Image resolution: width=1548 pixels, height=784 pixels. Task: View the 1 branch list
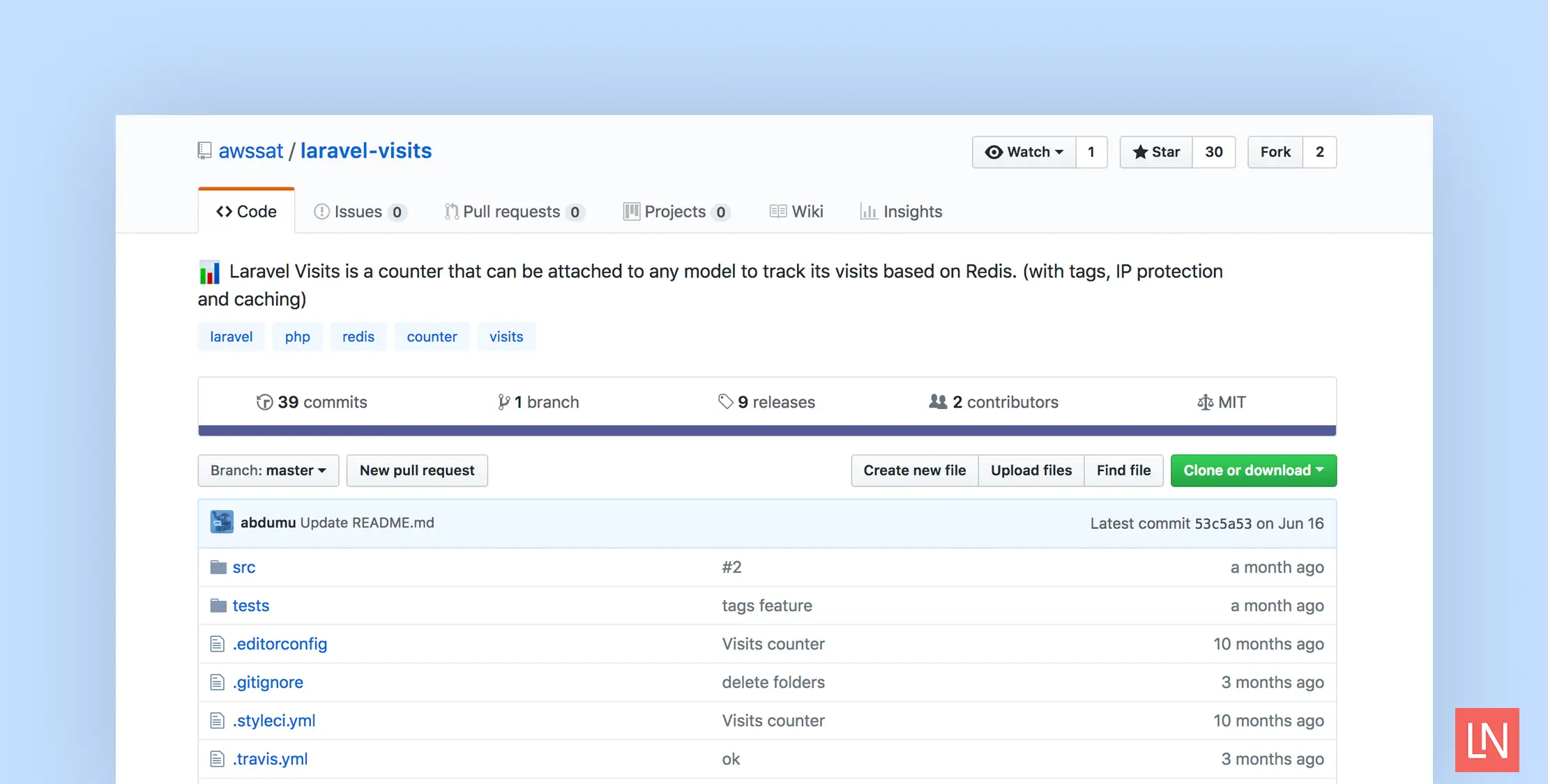538,402
